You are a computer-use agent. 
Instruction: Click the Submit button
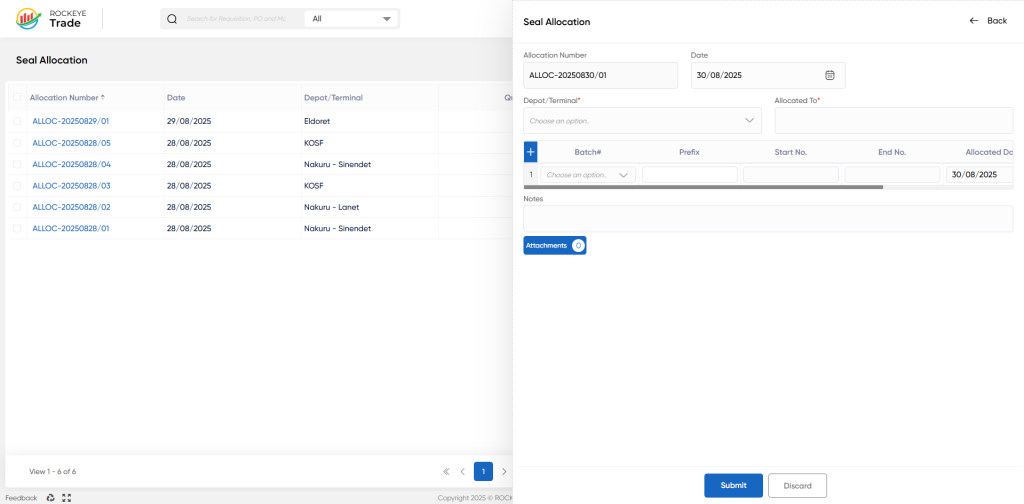pos(733,486)
